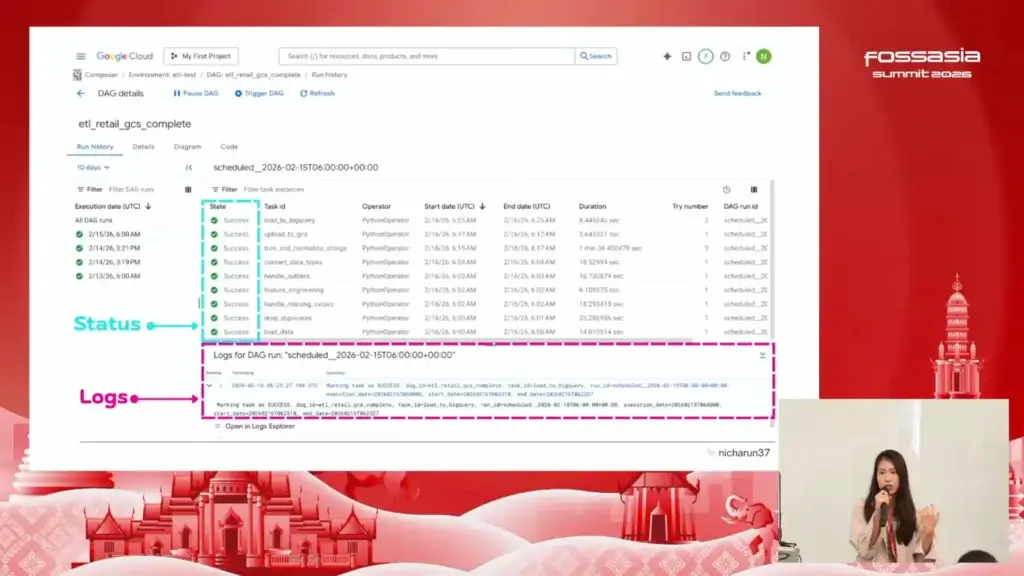
Task: Open the help question mark icon
Action: click(725, 56)
